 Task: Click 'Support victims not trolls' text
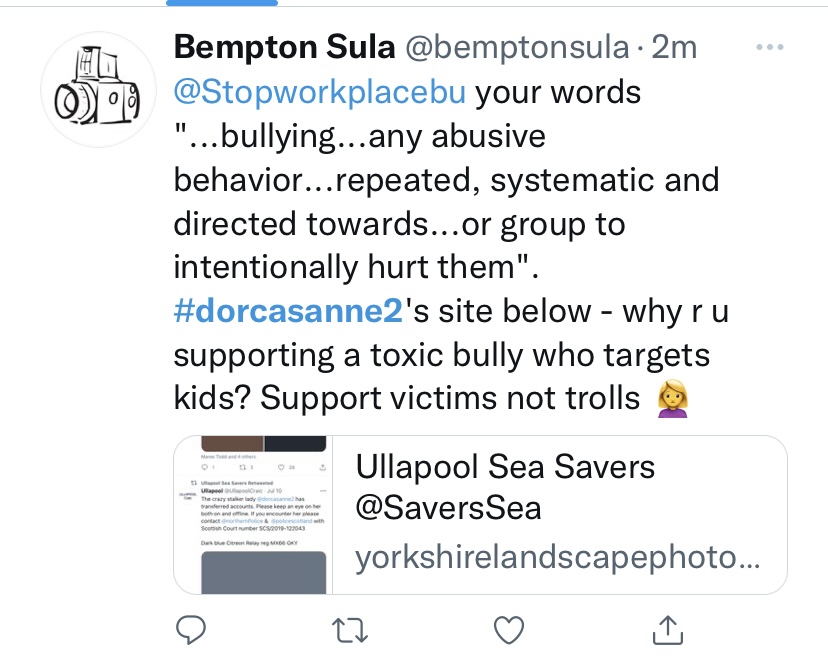[x=449, y=398]
